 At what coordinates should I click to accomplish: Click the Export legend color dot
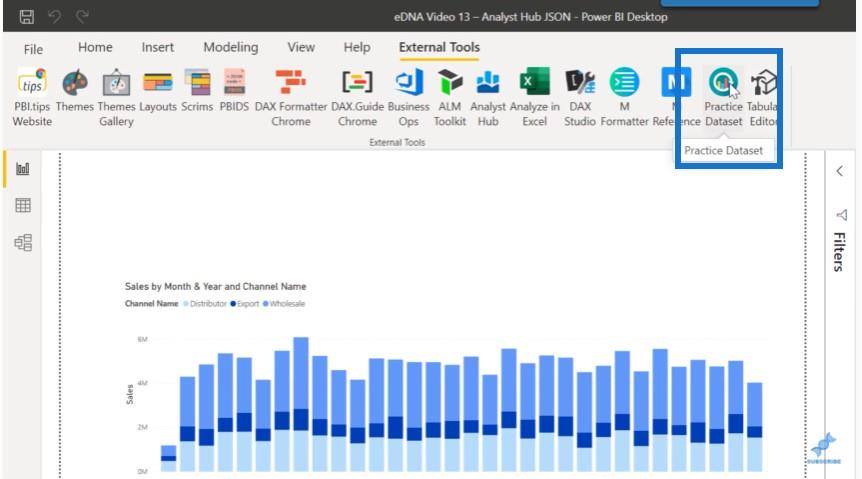click(233, 304)
